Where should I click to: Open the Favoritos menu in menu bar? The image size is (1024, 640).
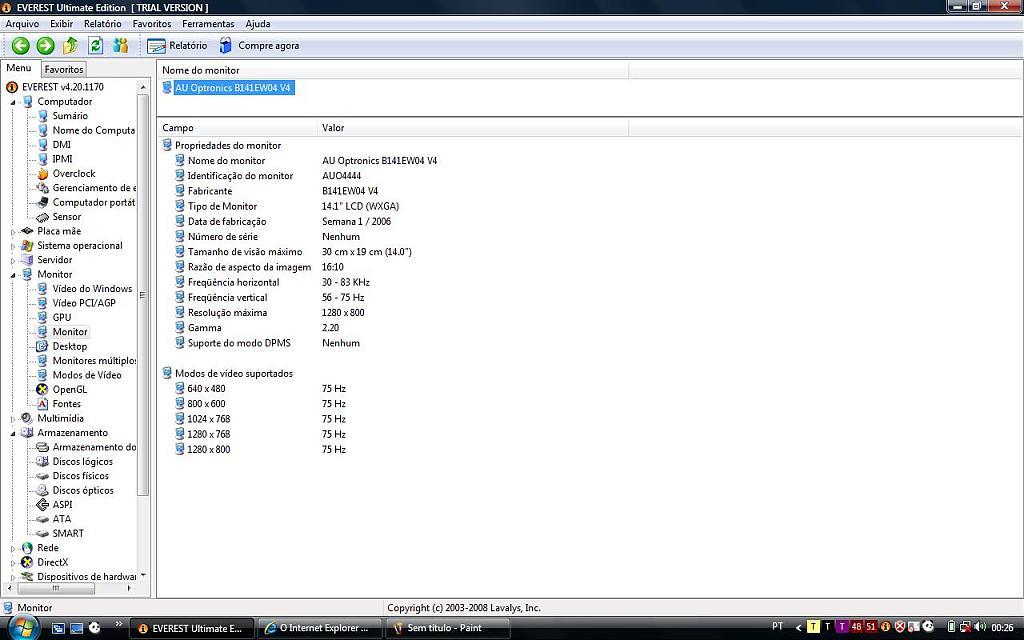coord(152,24)
